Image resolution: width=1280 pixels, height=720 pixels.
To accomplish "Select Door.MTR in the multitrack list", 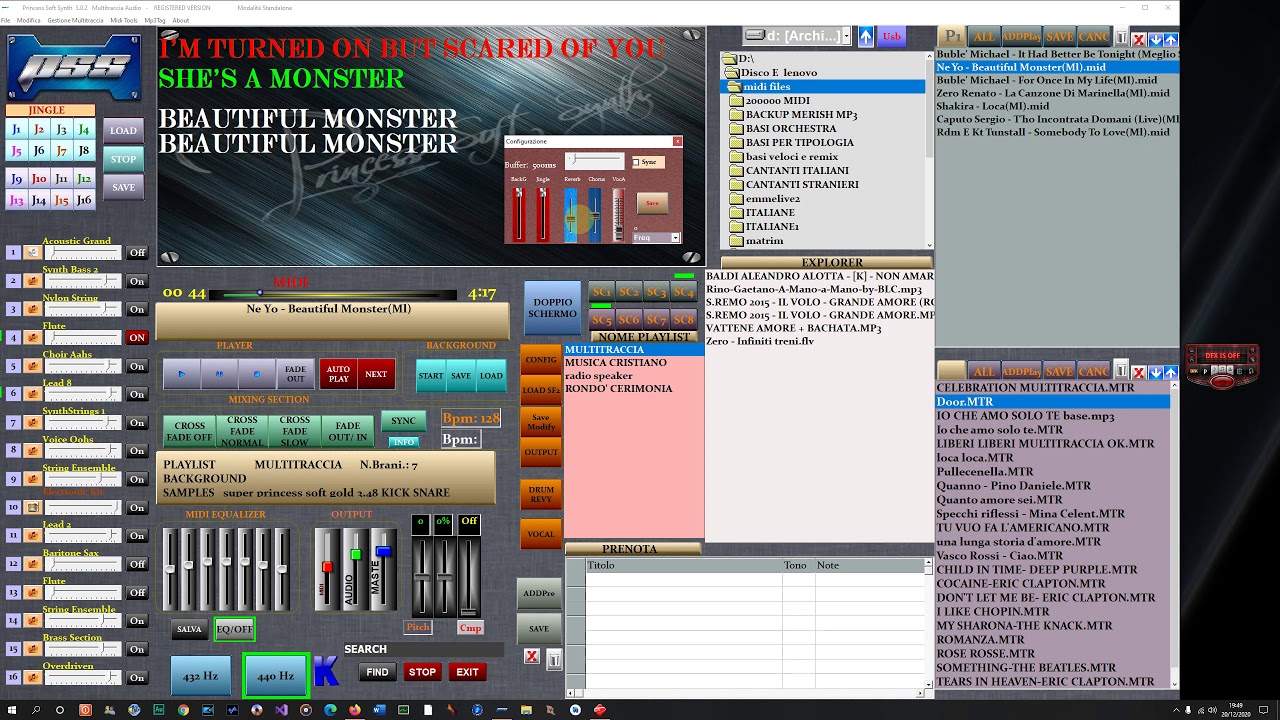I will pos(1053,402).
